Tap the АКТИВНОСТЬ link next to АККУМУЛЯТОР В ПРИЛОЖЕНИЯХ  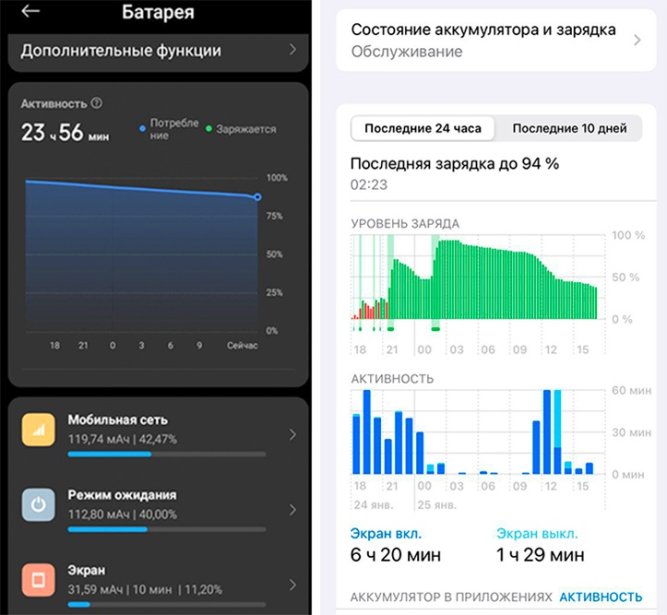(x=600, y=598)
